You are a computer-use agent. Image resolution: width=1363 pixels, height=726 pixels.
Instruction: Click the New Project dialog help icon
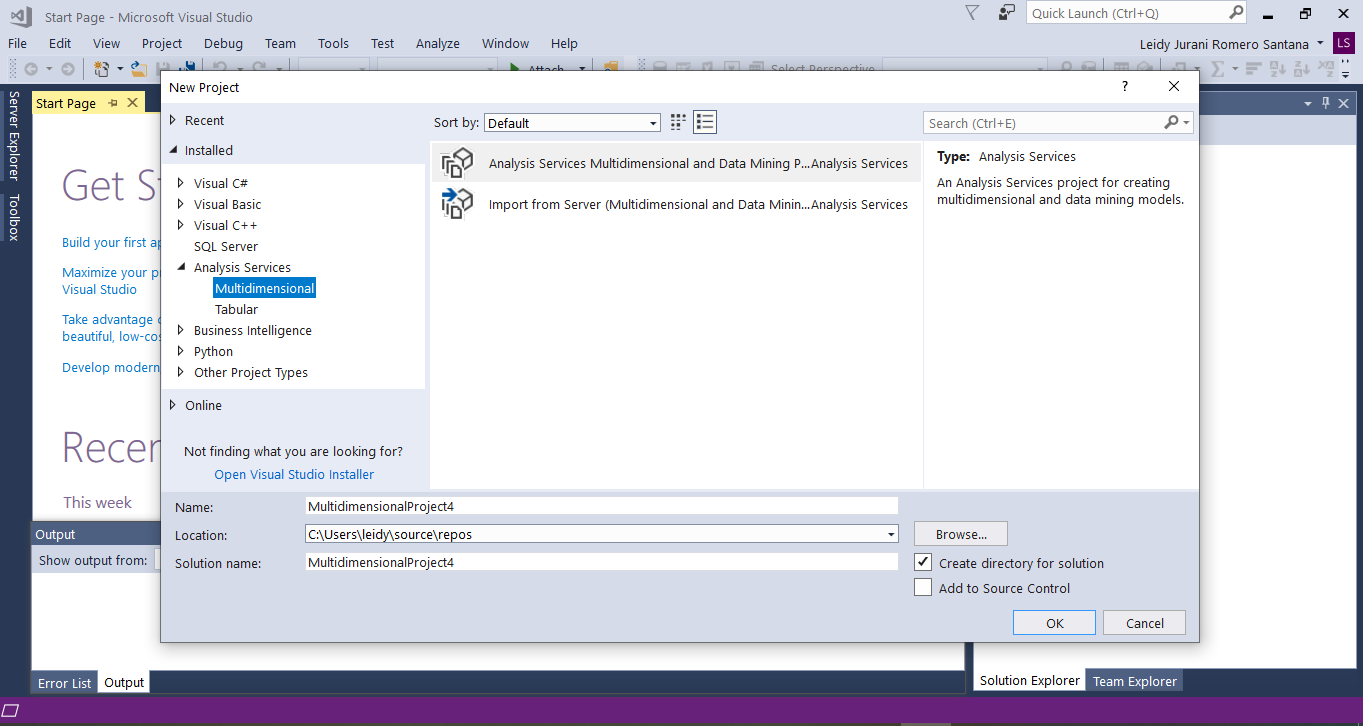coord(1125,87)
